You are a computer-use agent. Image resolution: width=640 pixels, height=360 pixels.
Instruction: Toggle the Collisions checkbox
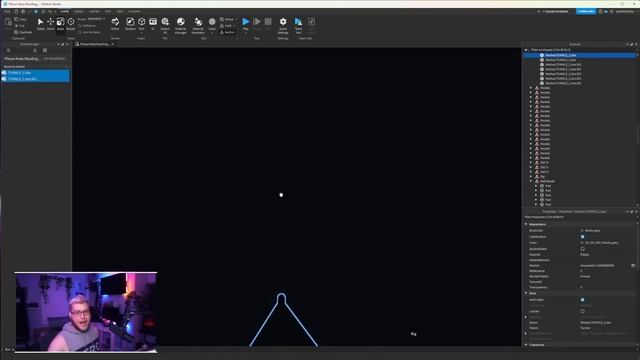[x=80, y=26]
